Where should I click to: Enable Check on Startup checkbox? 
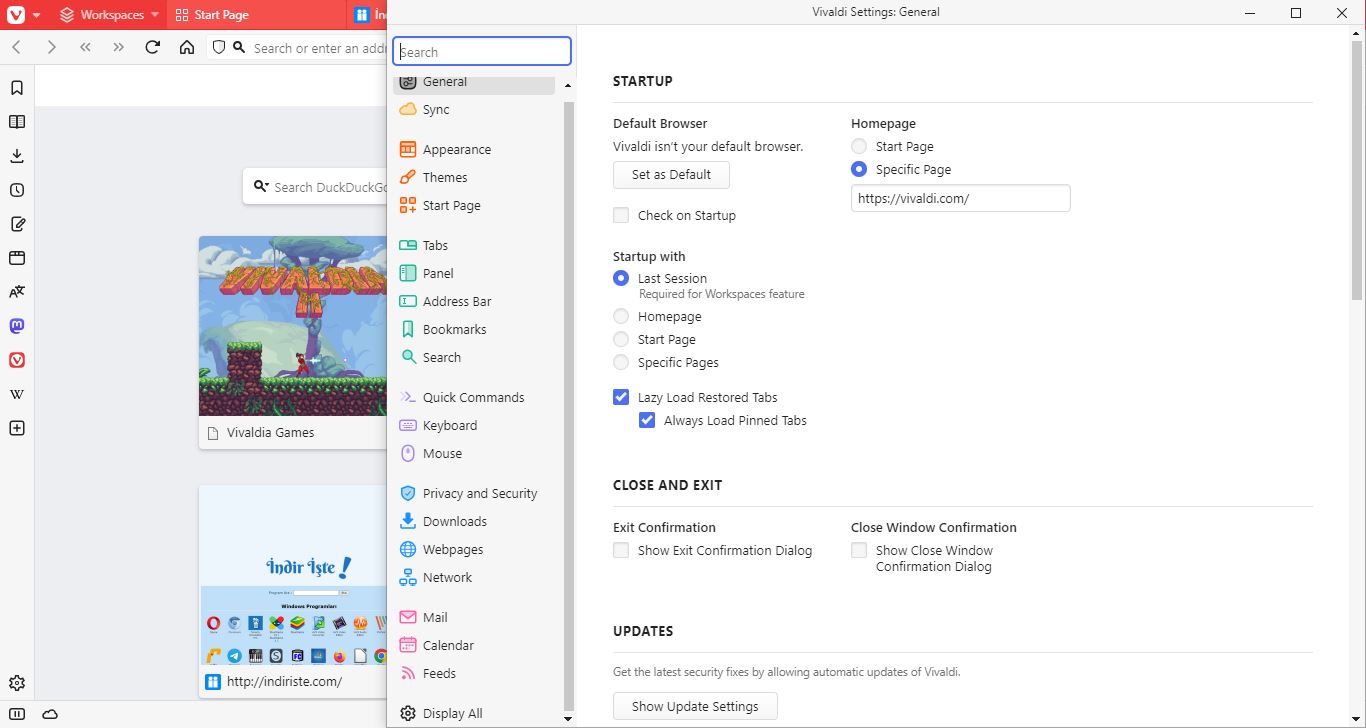(x=621, y=215)
